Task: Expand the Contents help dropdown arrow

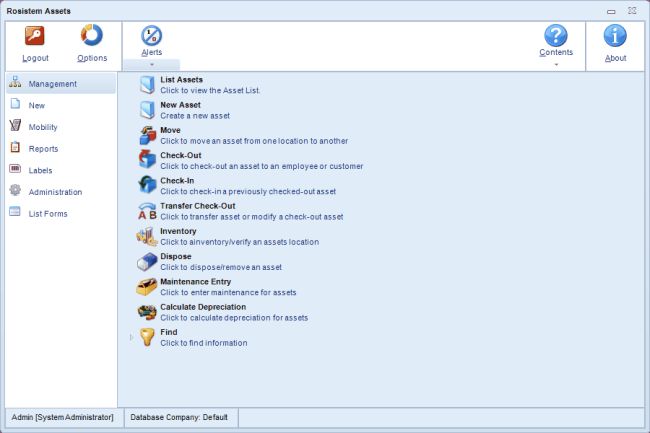Action: pos(556,64)
